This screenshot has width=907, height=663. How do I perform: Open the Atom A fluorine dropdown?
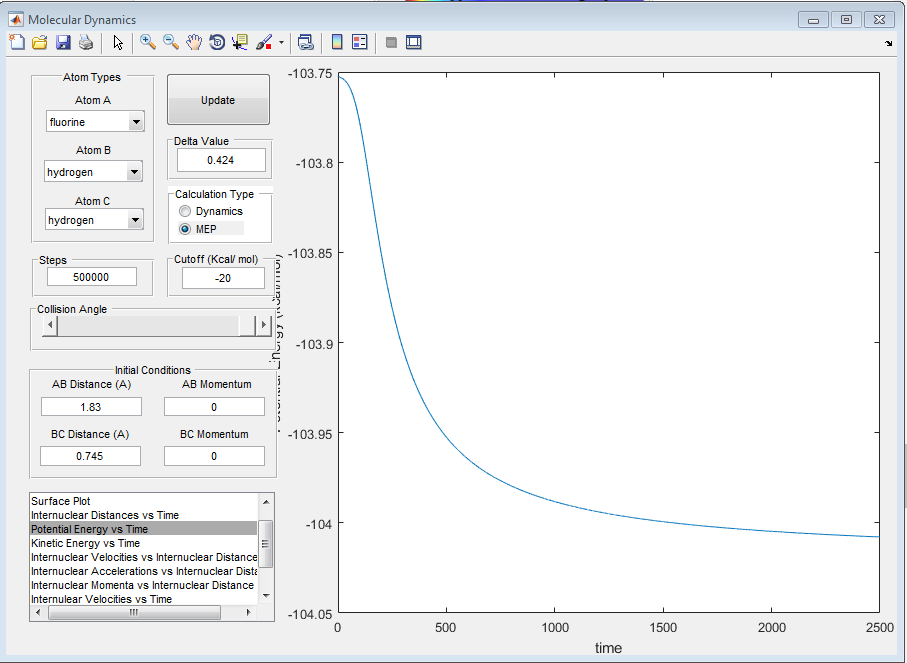[x=135, y=122]
